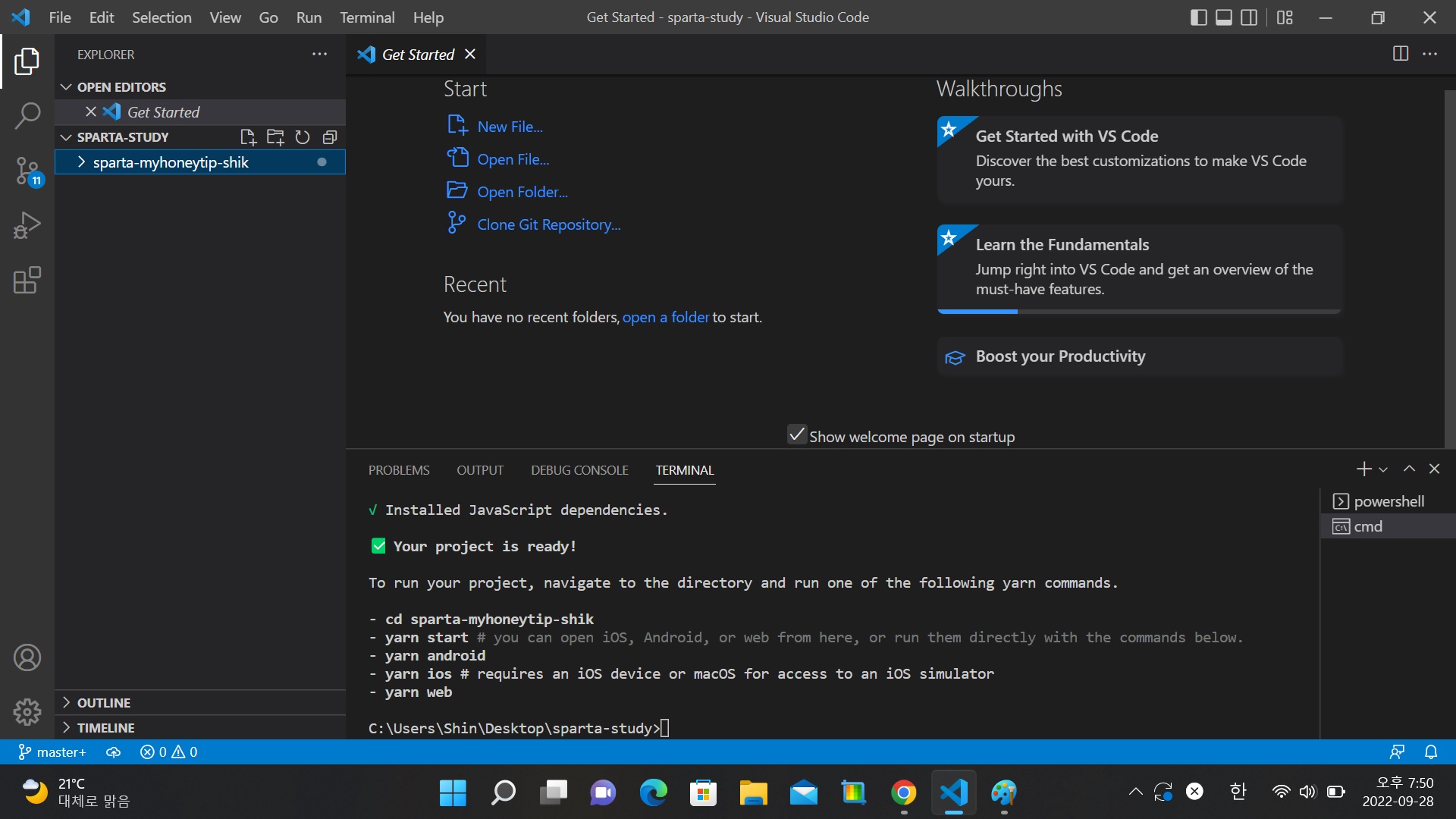Screen dimensions: 1456x819
Task: Create a new terminal with plus icon
Action: [x=1363, y=469]
